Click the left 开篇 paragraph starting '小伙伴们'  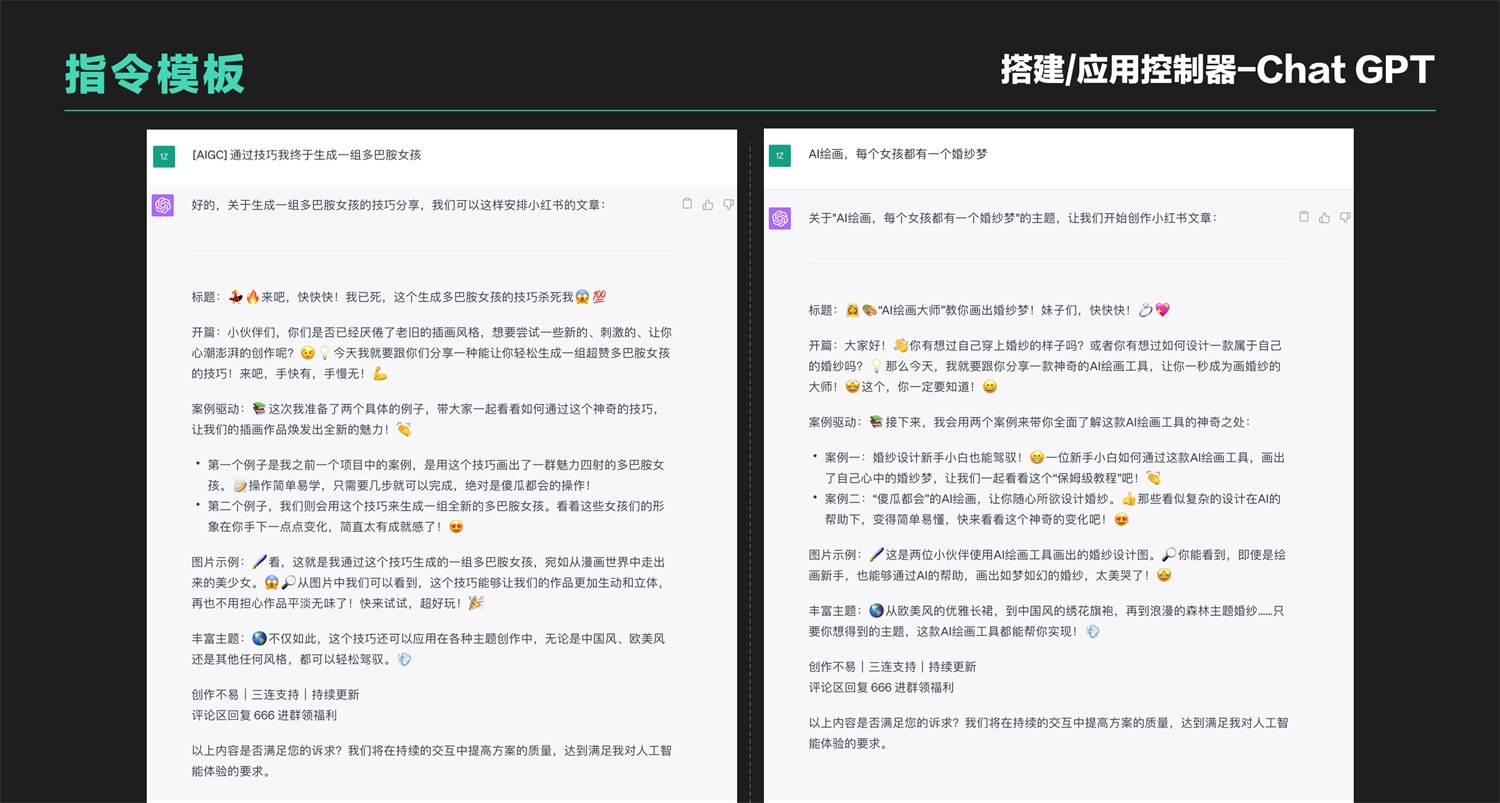coord(432,352)
